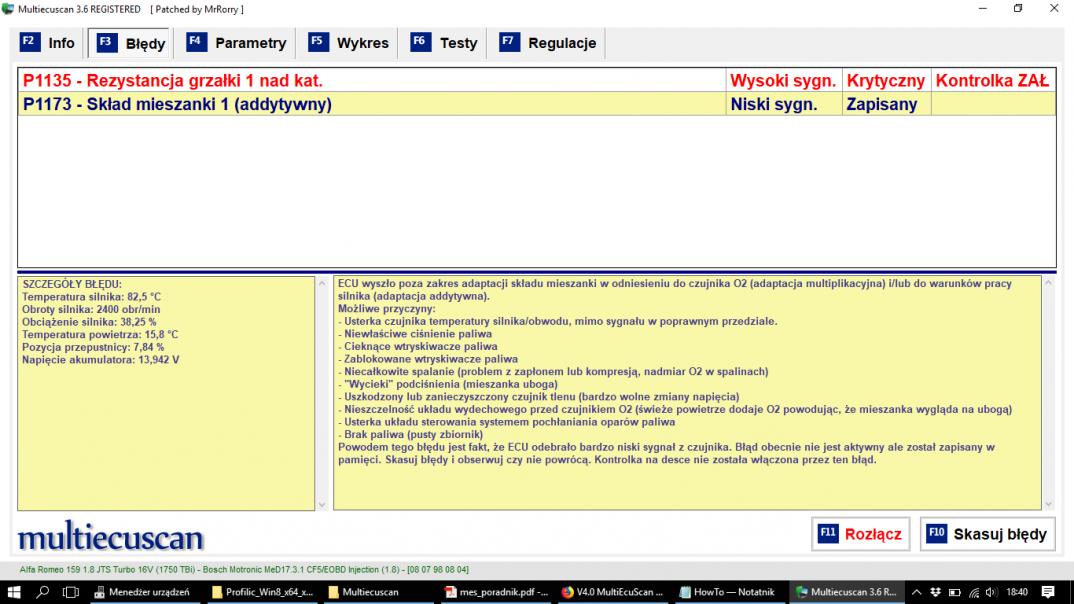Click Obciążenie silnika: 38,25 % line
The image size is (1074, 604).
[89, 322]
